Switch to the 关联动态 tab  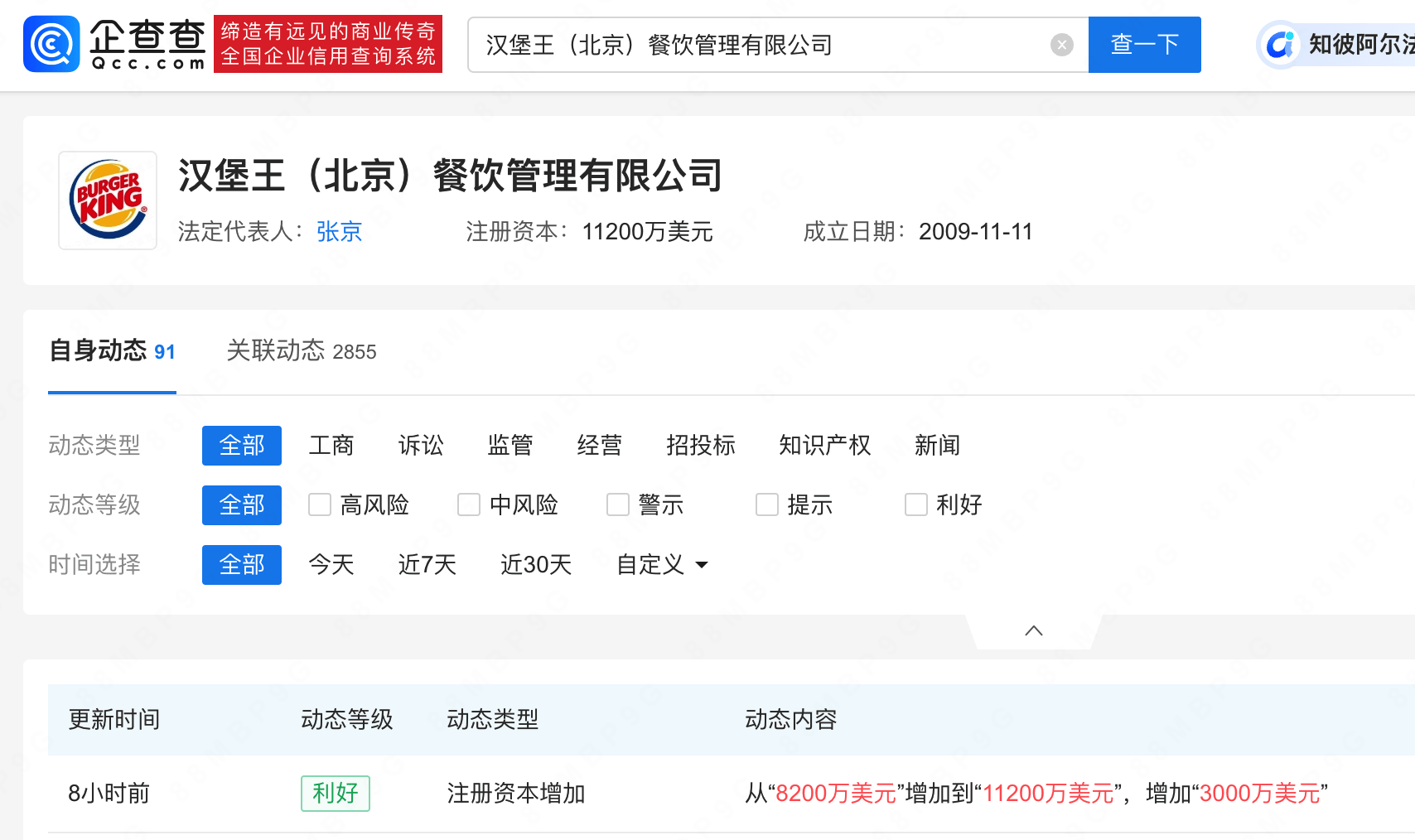[277, 351]
